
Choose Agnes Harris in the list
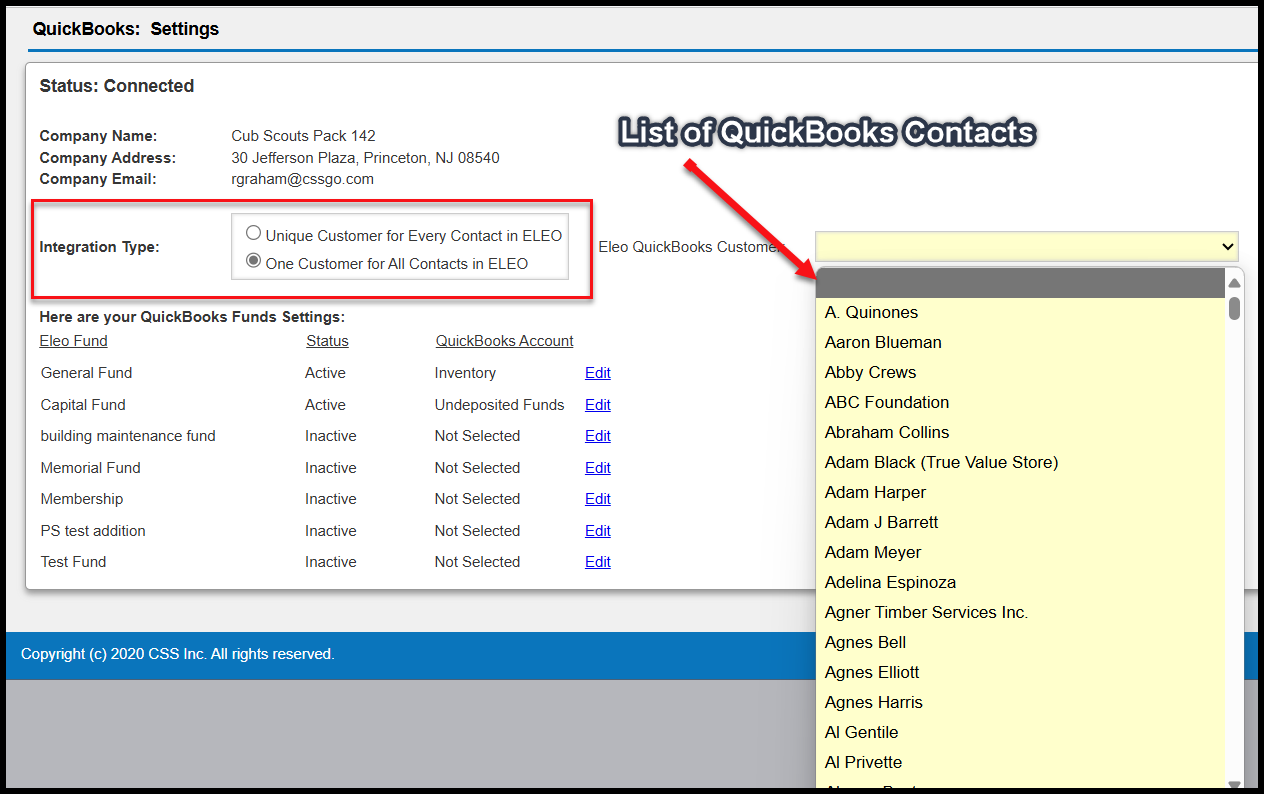(1020, 703)
